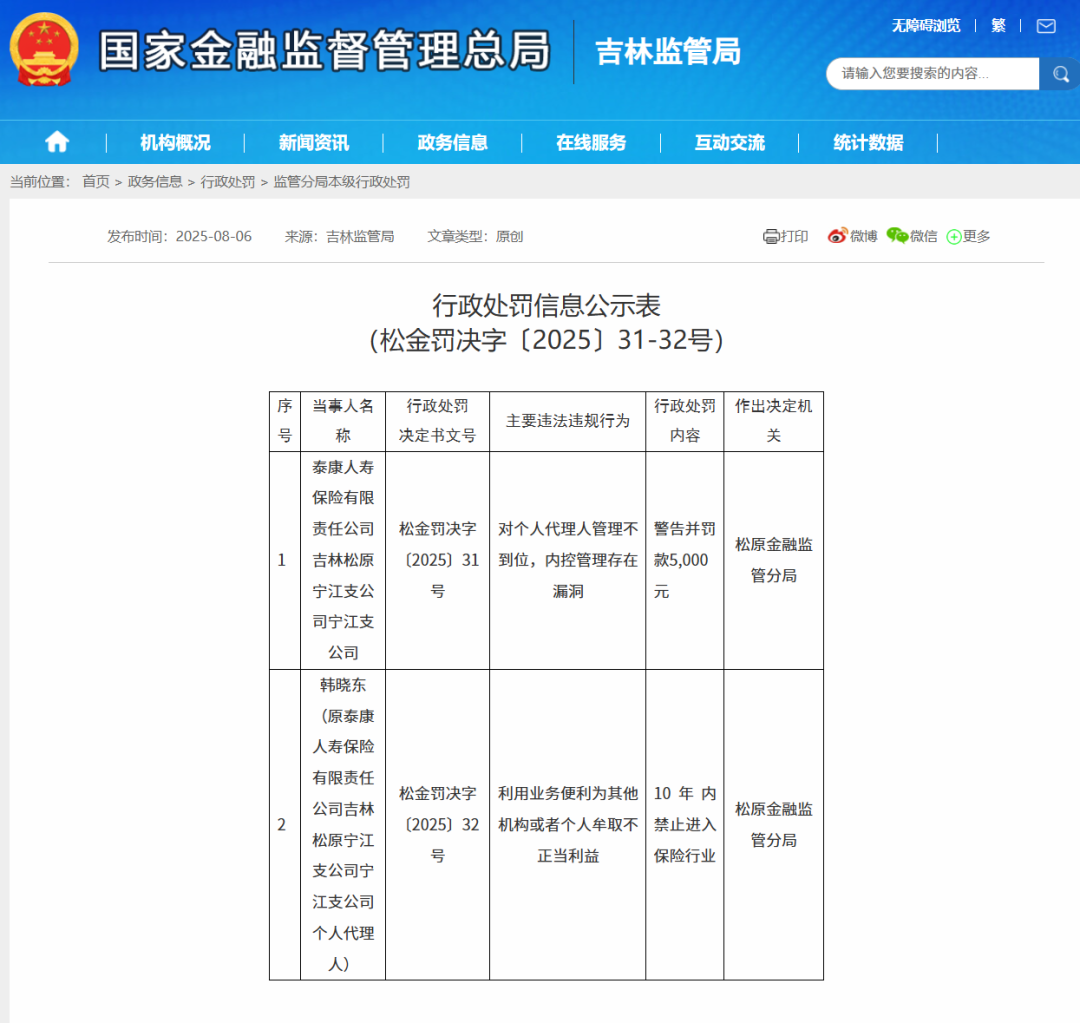Click the heading 行政处罚信息公示表

click(x=547, y=305)
